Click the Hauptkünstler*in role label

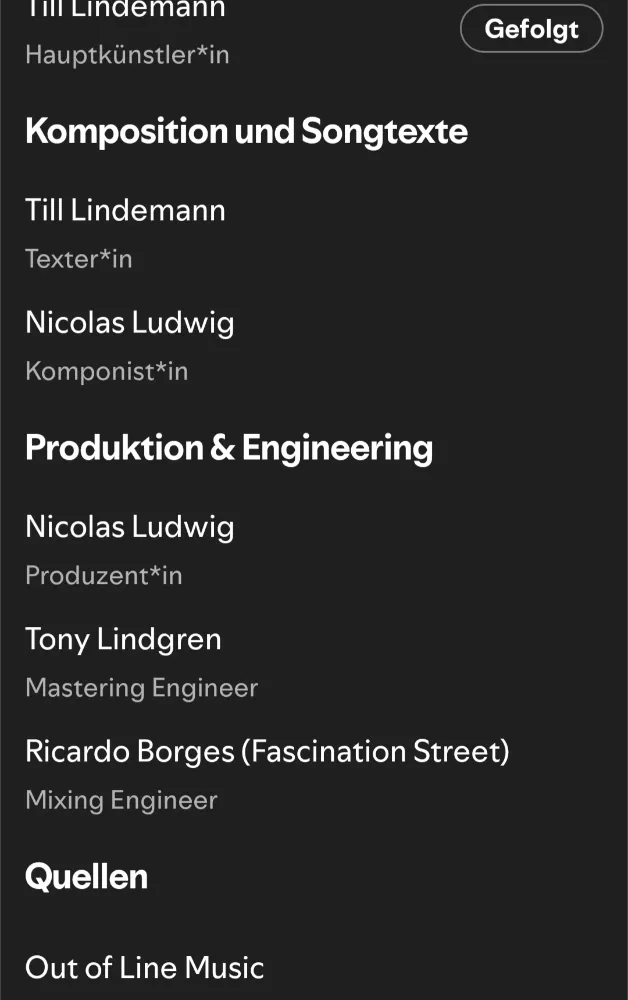click(127, 54)
